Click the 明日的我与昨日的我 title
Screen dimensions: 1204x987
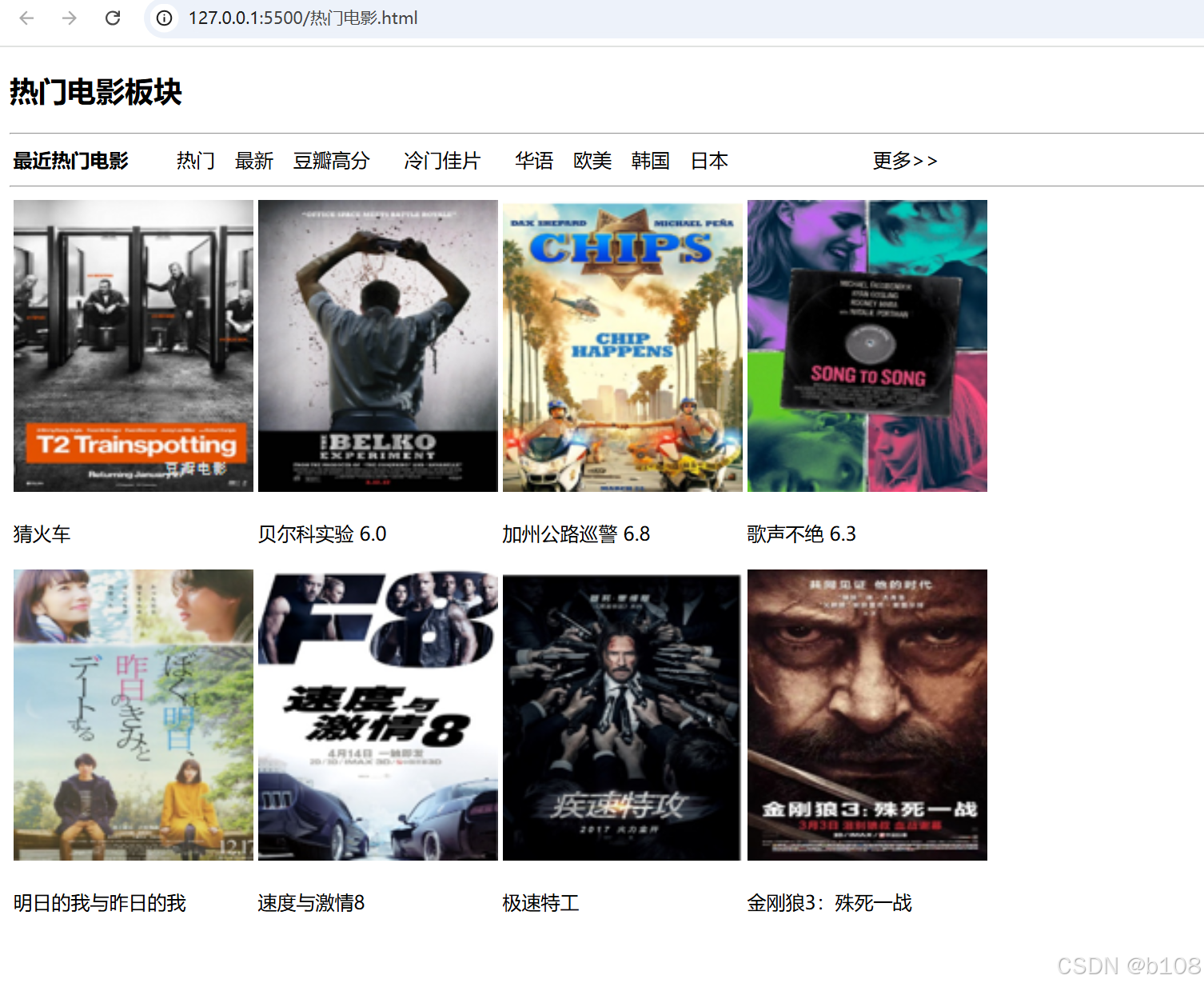pyautogui.click(x=100, y=903)
